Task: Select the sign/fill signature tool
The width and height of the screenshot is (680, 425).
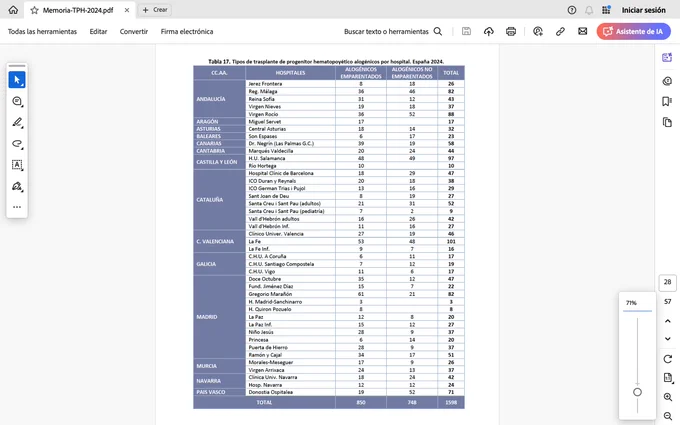Action: point(17,186)
